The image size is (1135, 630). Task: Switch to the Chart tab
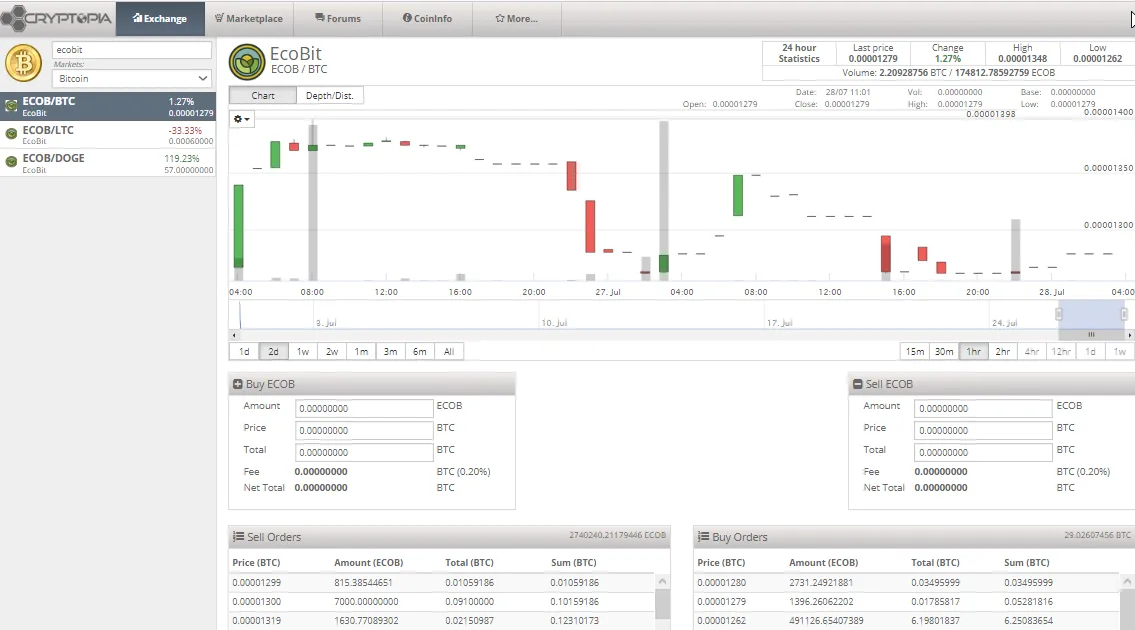[x=263, y=96]
